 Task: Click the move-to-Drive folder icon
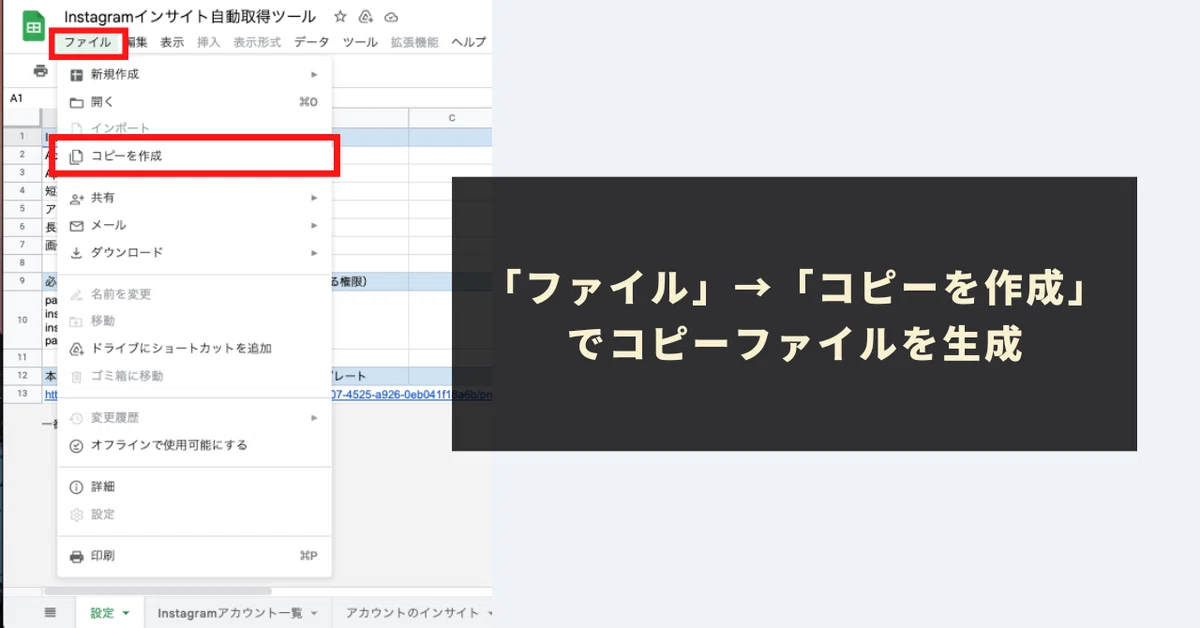point(366,17)
